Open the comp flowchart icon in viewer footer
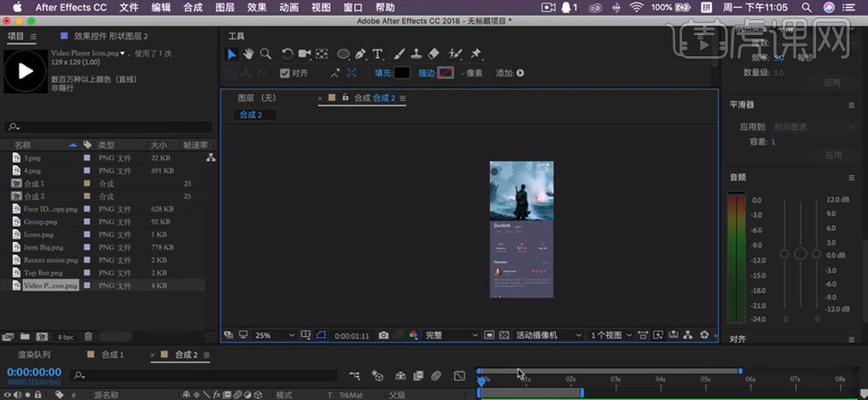The width and height of the screenshot is (868, 400). click(x=688, y=335)
